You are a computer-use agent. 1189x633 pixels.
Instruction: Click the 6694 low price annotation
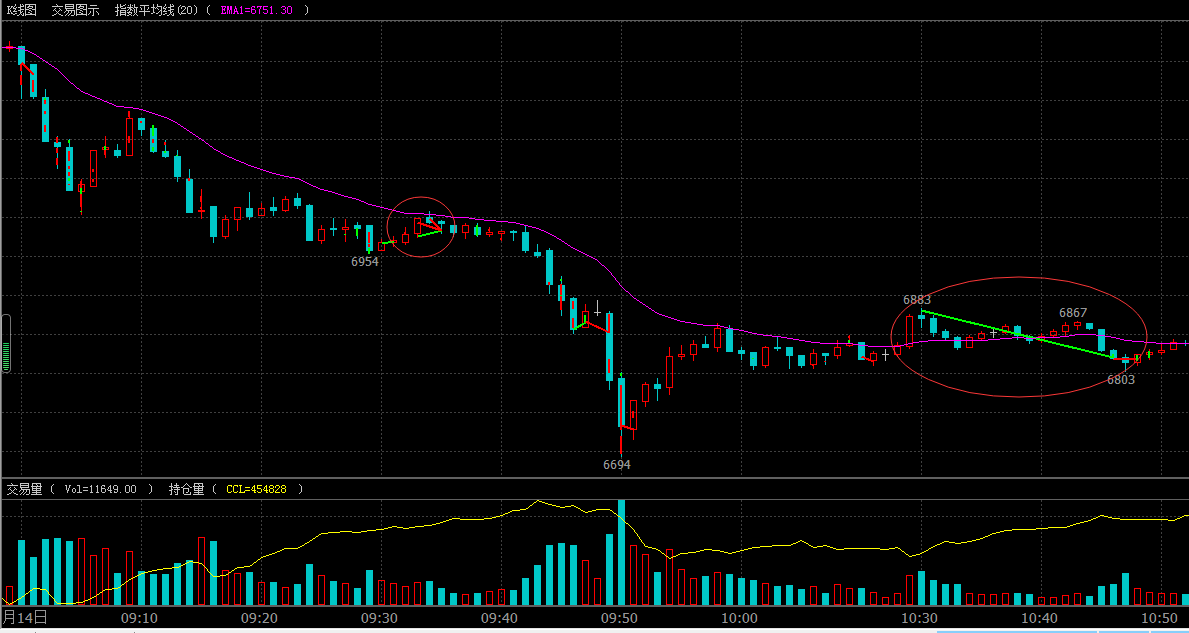(x=616, y=465)
